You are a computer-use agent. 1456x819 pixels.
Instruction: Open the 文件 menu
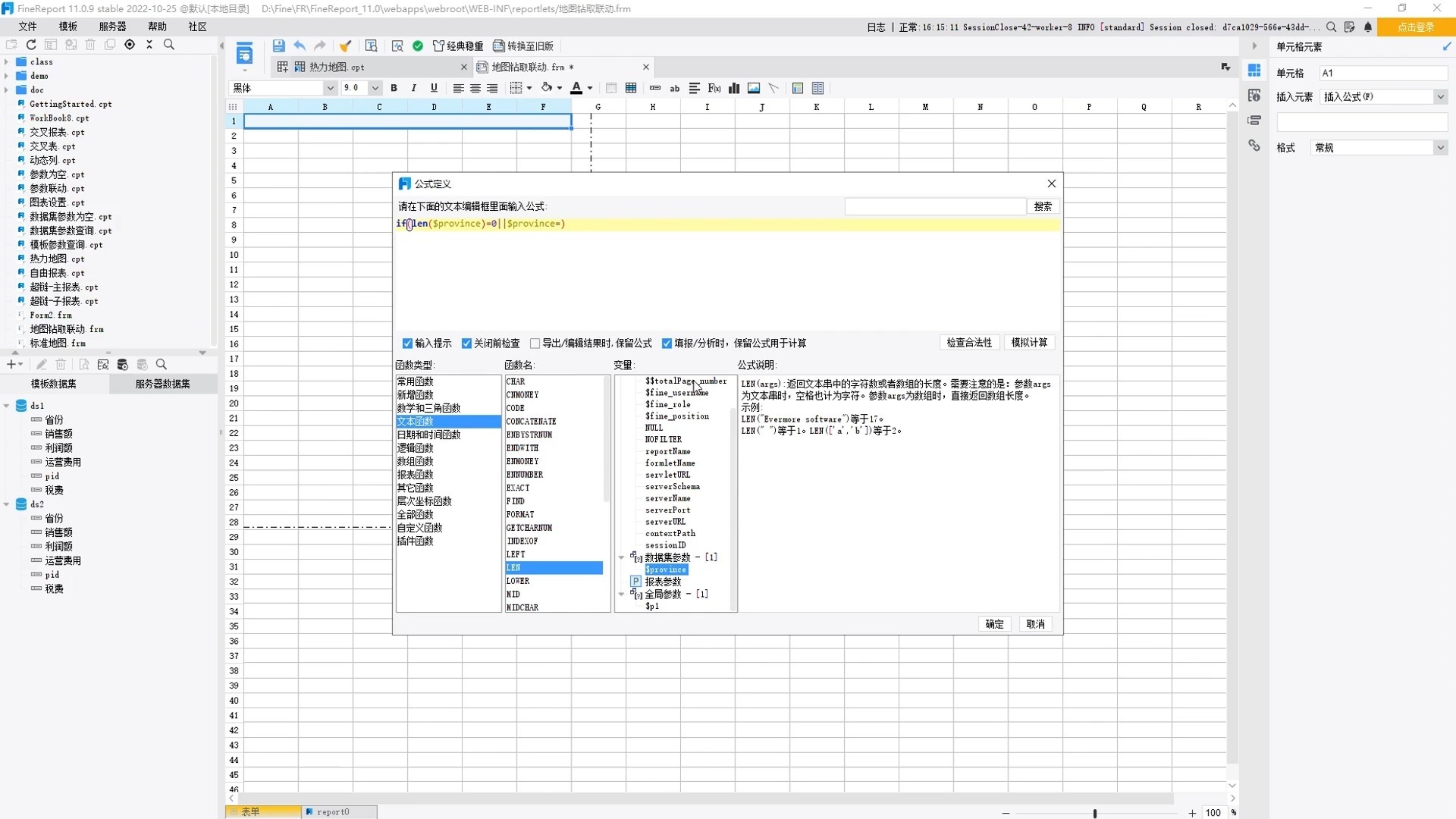point(28,27)
